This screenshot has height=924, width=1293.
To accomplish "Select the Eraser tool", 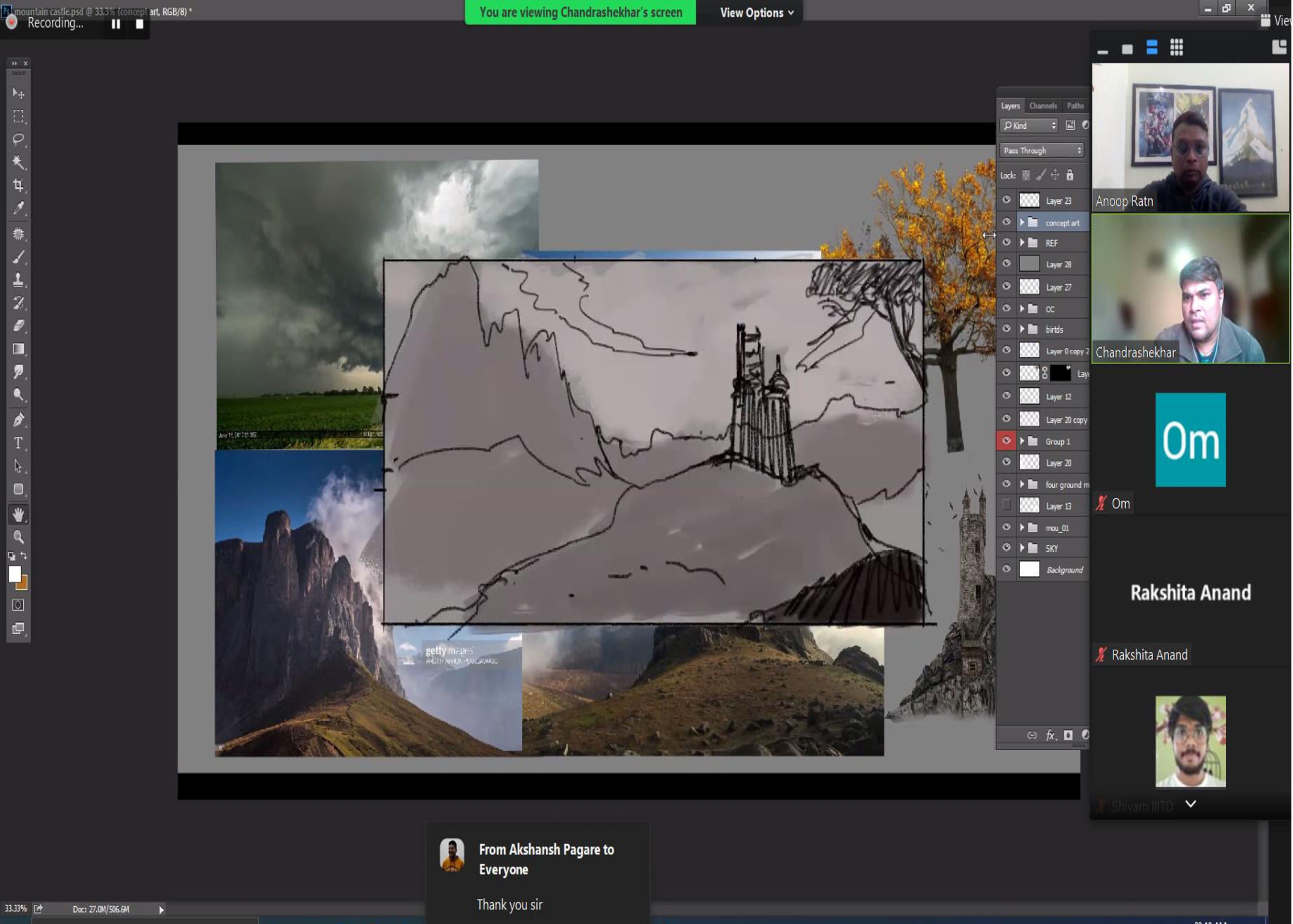I will [18, 326].
